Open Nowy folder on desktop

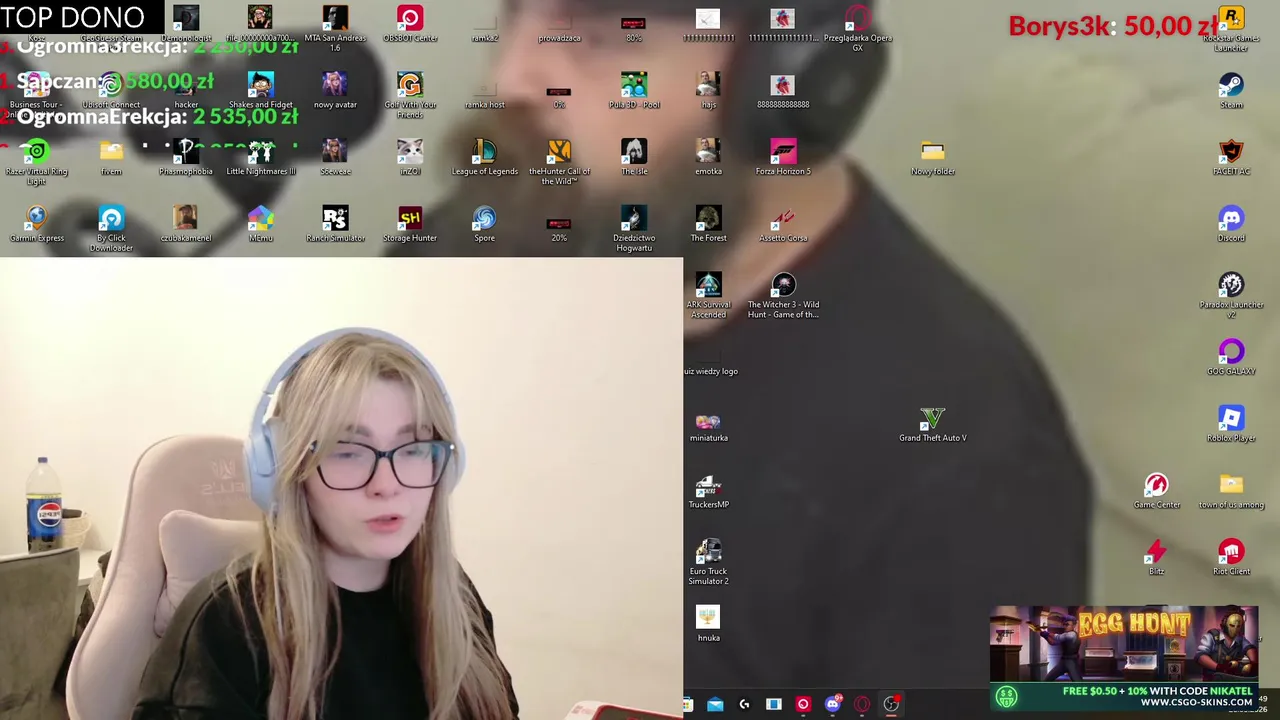coord(932,158)
